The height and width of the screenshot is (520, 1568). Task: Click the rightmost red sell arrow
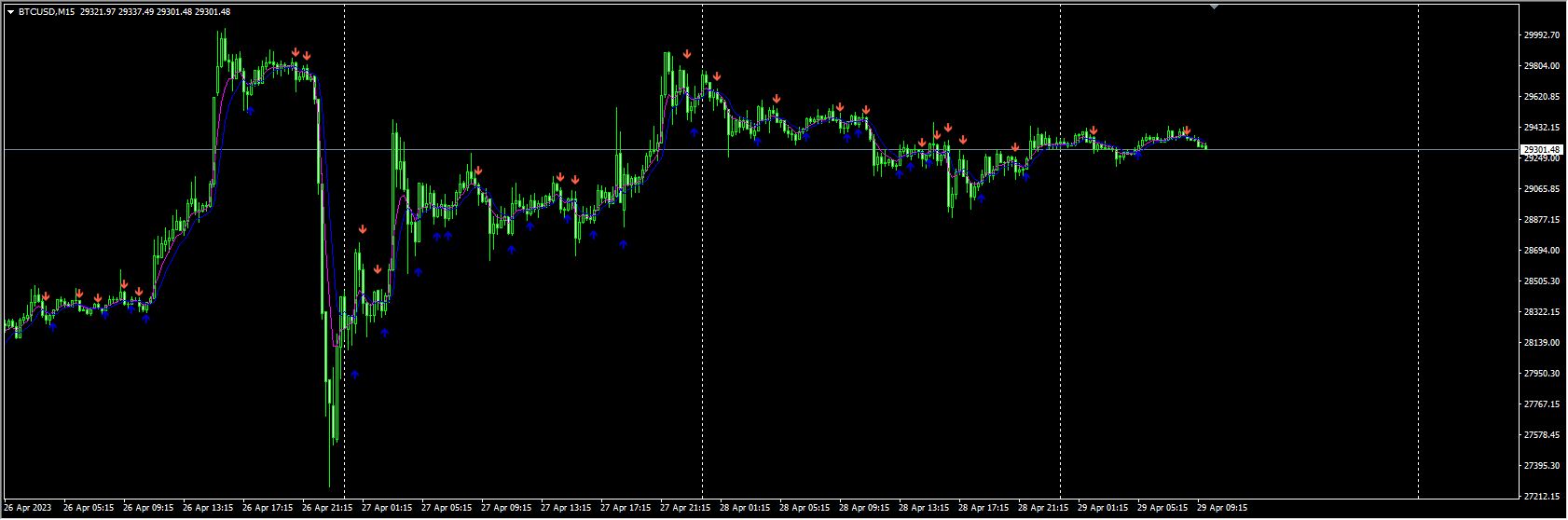(x=1187, y=130)
